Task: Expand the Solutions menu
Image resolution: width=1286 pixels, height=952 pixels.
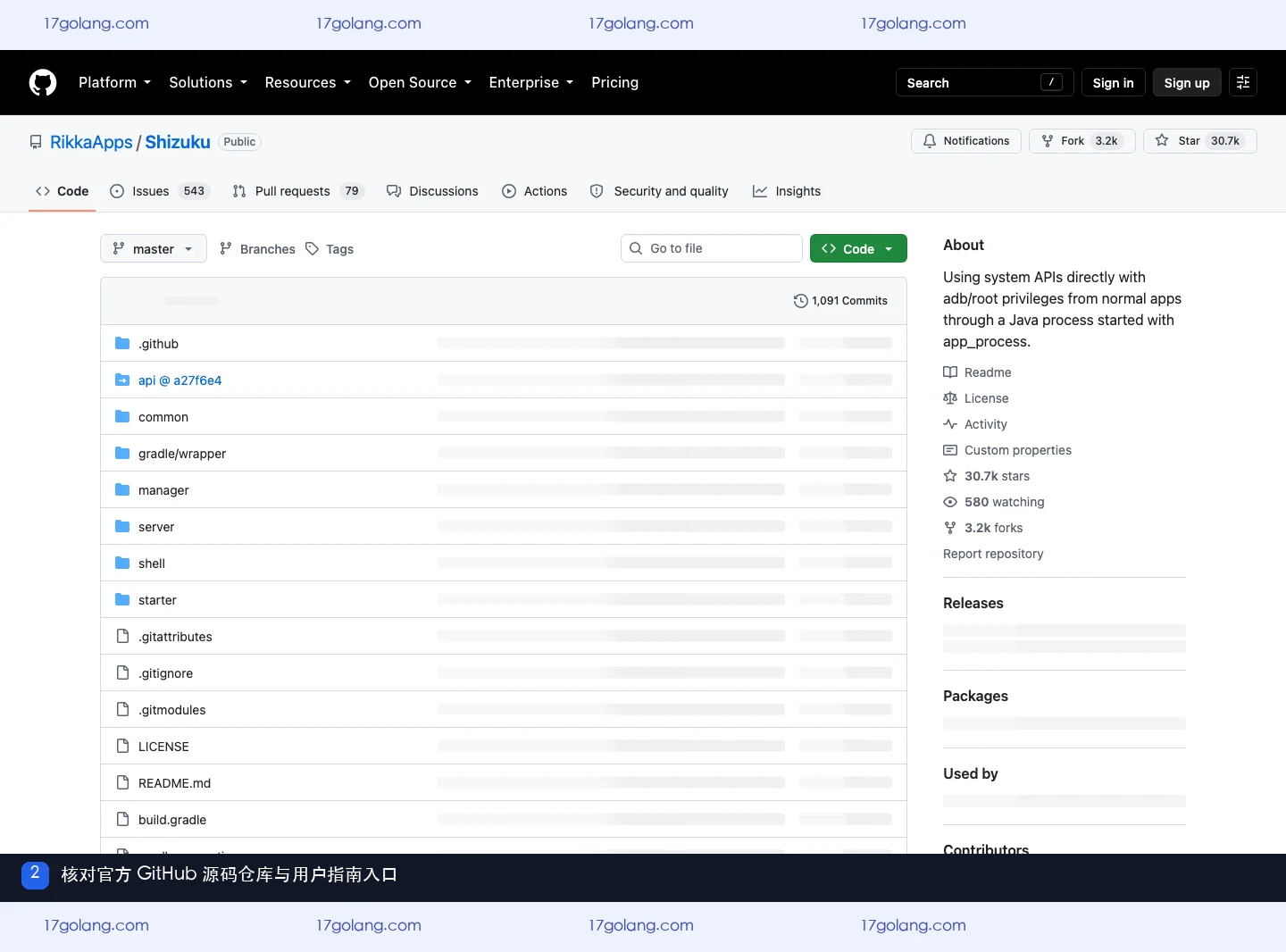Action: tap(208, 82)
